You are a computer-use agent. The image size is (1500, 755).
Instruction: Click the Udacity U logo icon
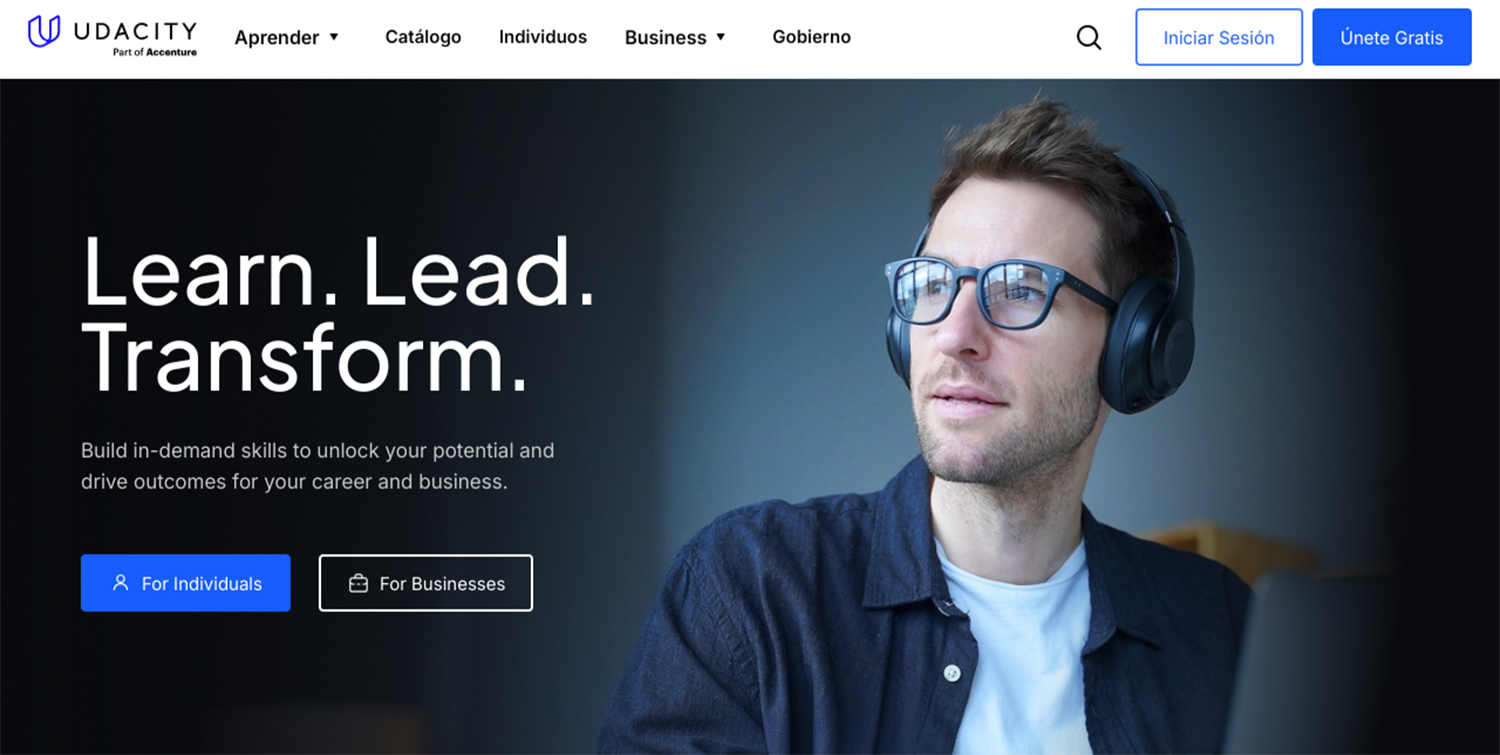point(44,32)
